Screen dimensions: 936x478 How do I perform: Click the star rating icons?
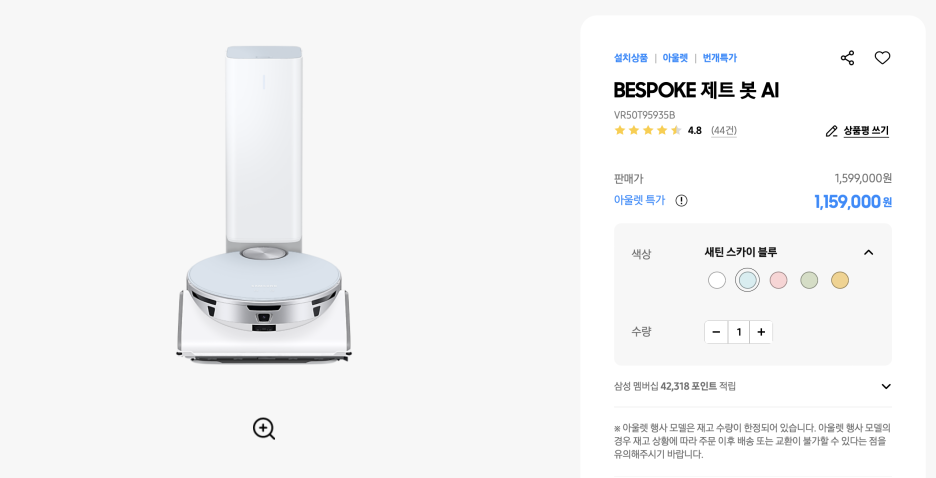pyautogui.click(x=648, y=130)
